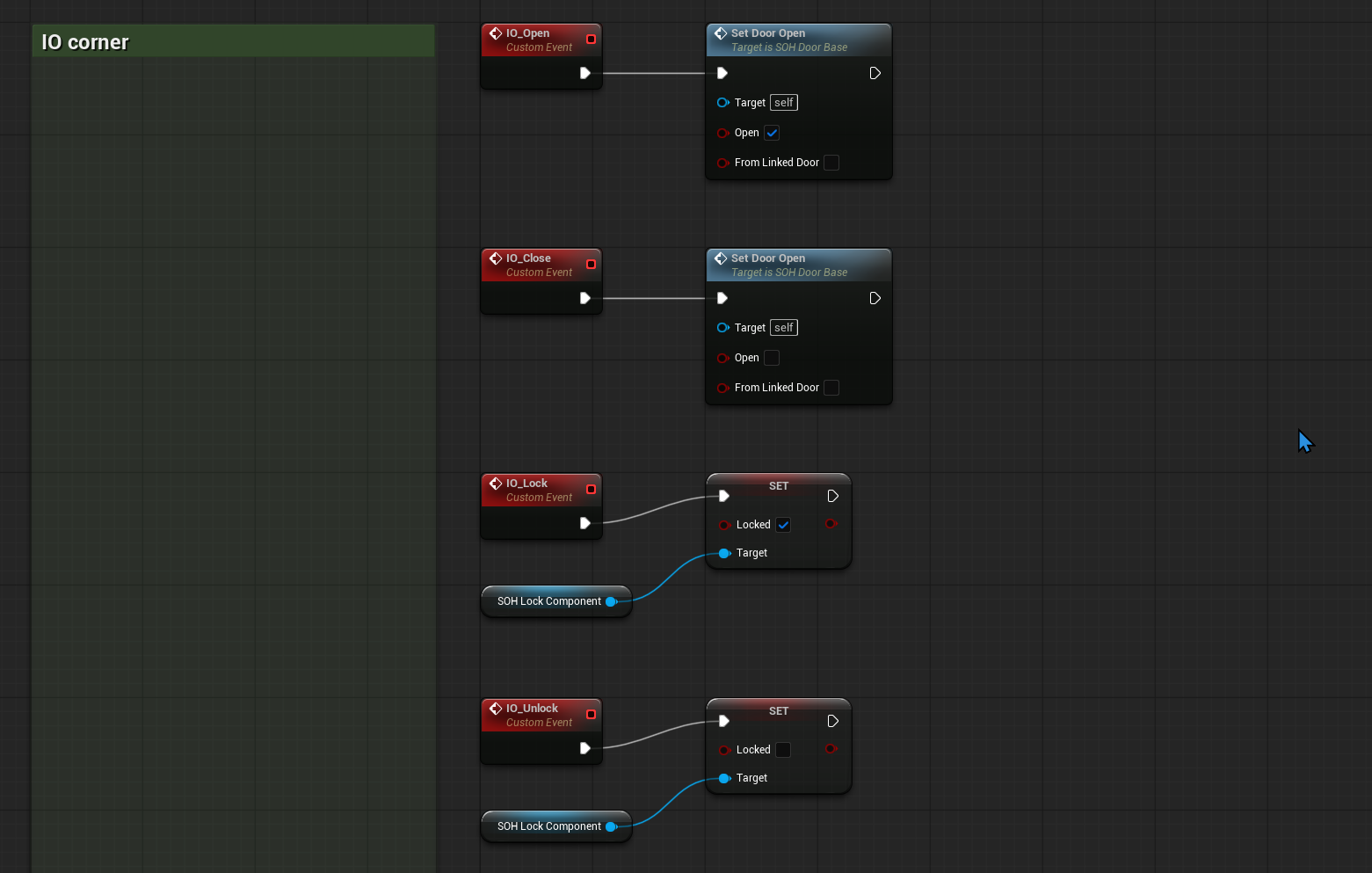The image size is (1372, 873).
Task: Enable From Linked Door in IO_Open's Set Door Open
Action: pos(831,163)
